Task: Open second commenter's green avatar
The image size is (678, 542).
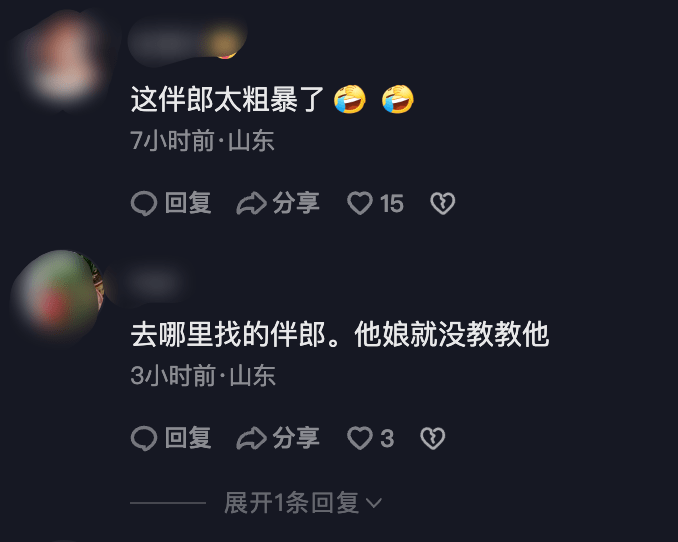Action: point(56,295)
